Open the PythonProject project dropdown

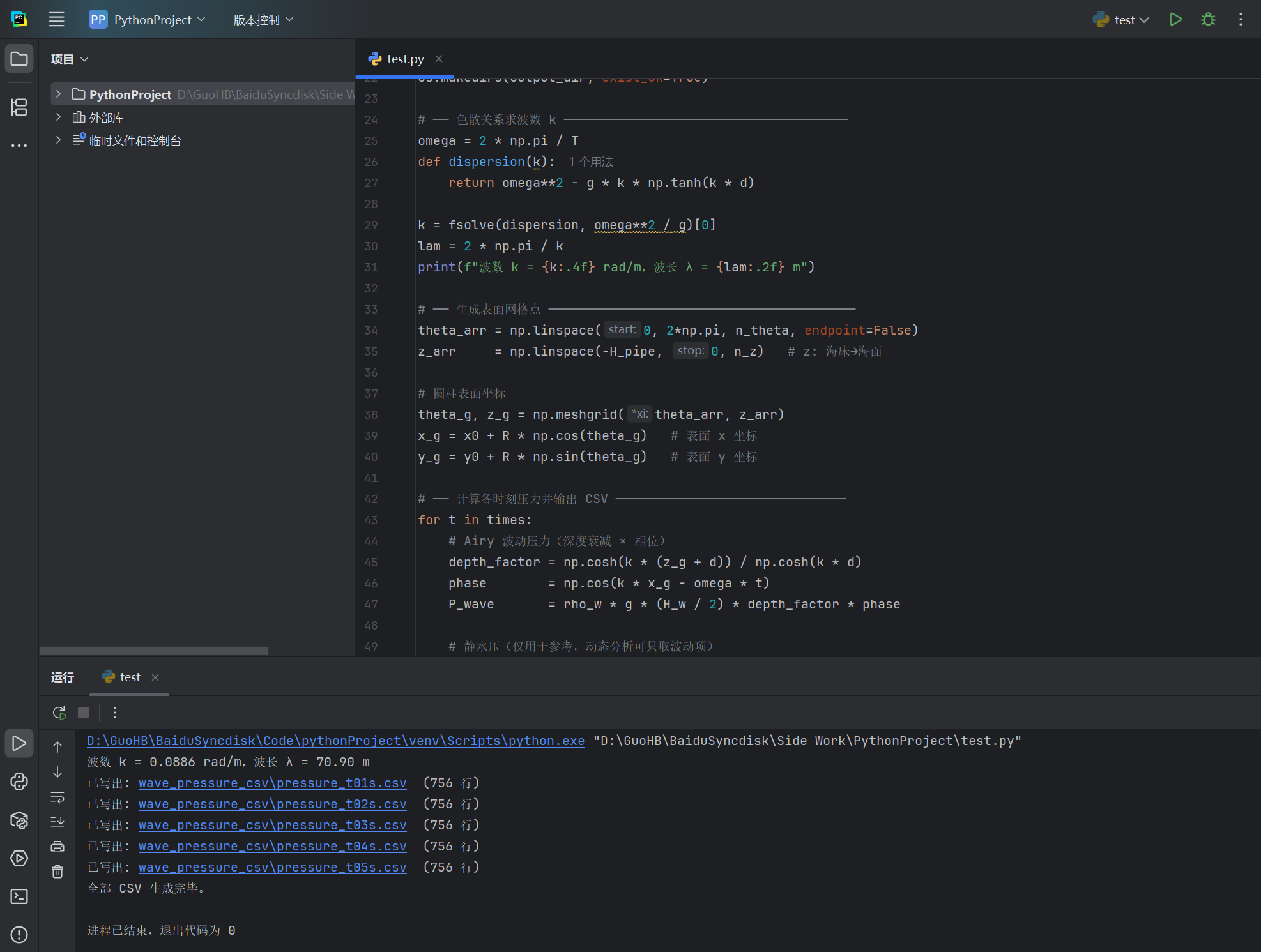click(148, 20)
